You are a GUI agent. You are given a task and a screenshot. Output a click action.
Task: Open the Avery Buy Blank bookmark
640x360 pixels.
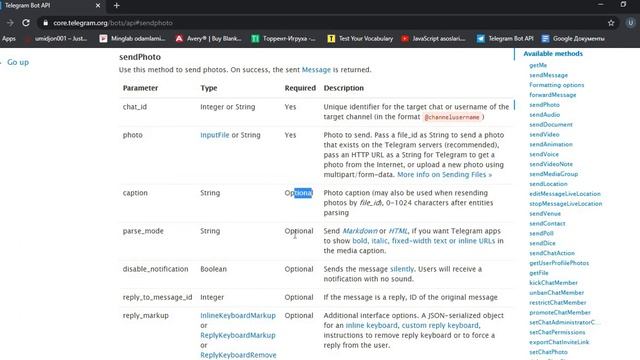pyautogui.click(x=209, y=38)
